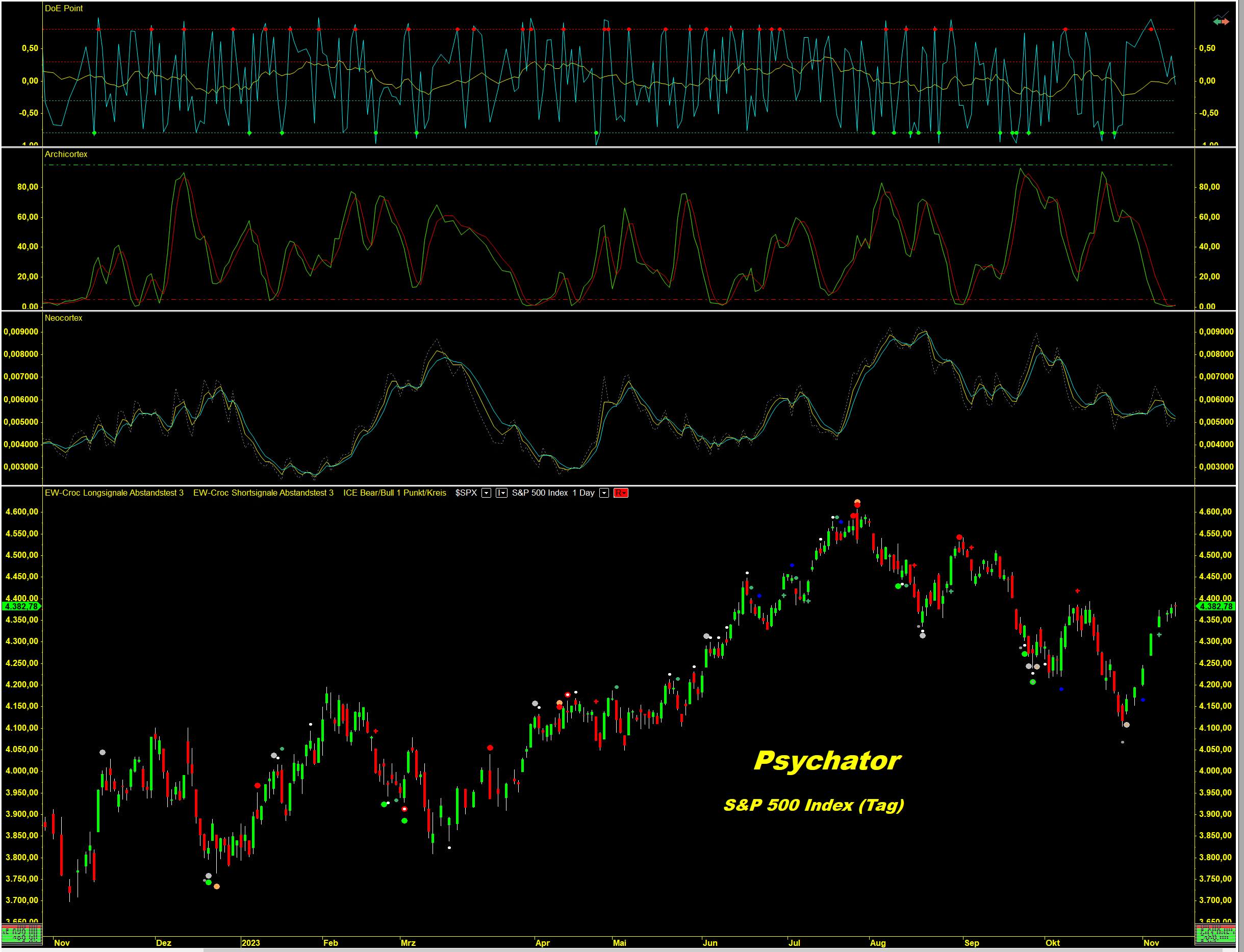Open the dropdown next to $SPX symbol
Image resolution: width=1244 pixels, height=952 pixels.
[486, 493]
